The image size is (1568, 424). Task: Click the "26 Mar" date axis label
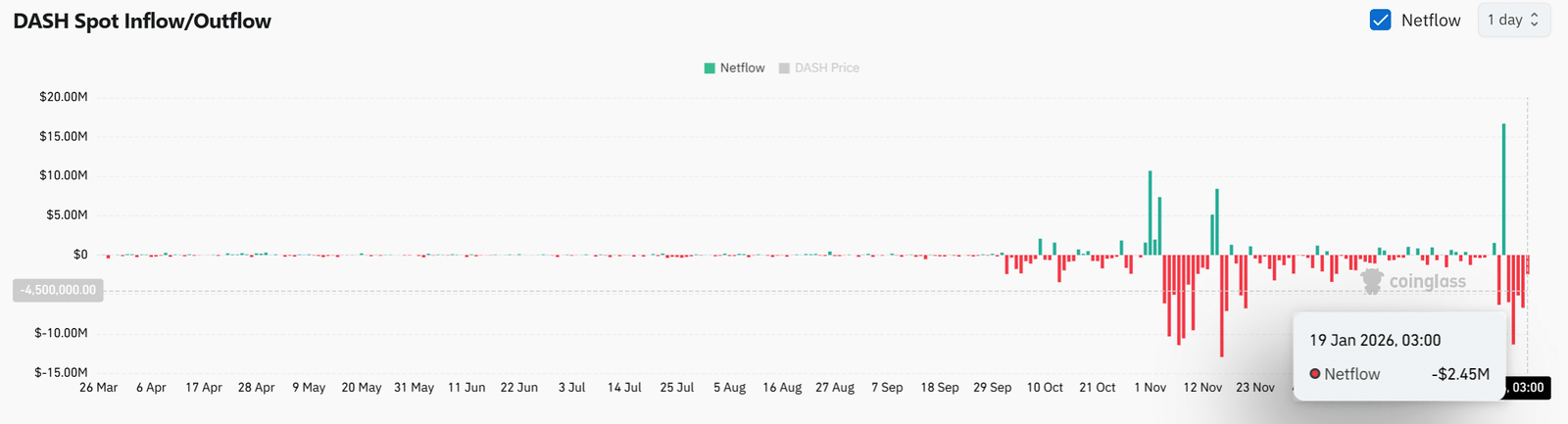coord(98,388)
